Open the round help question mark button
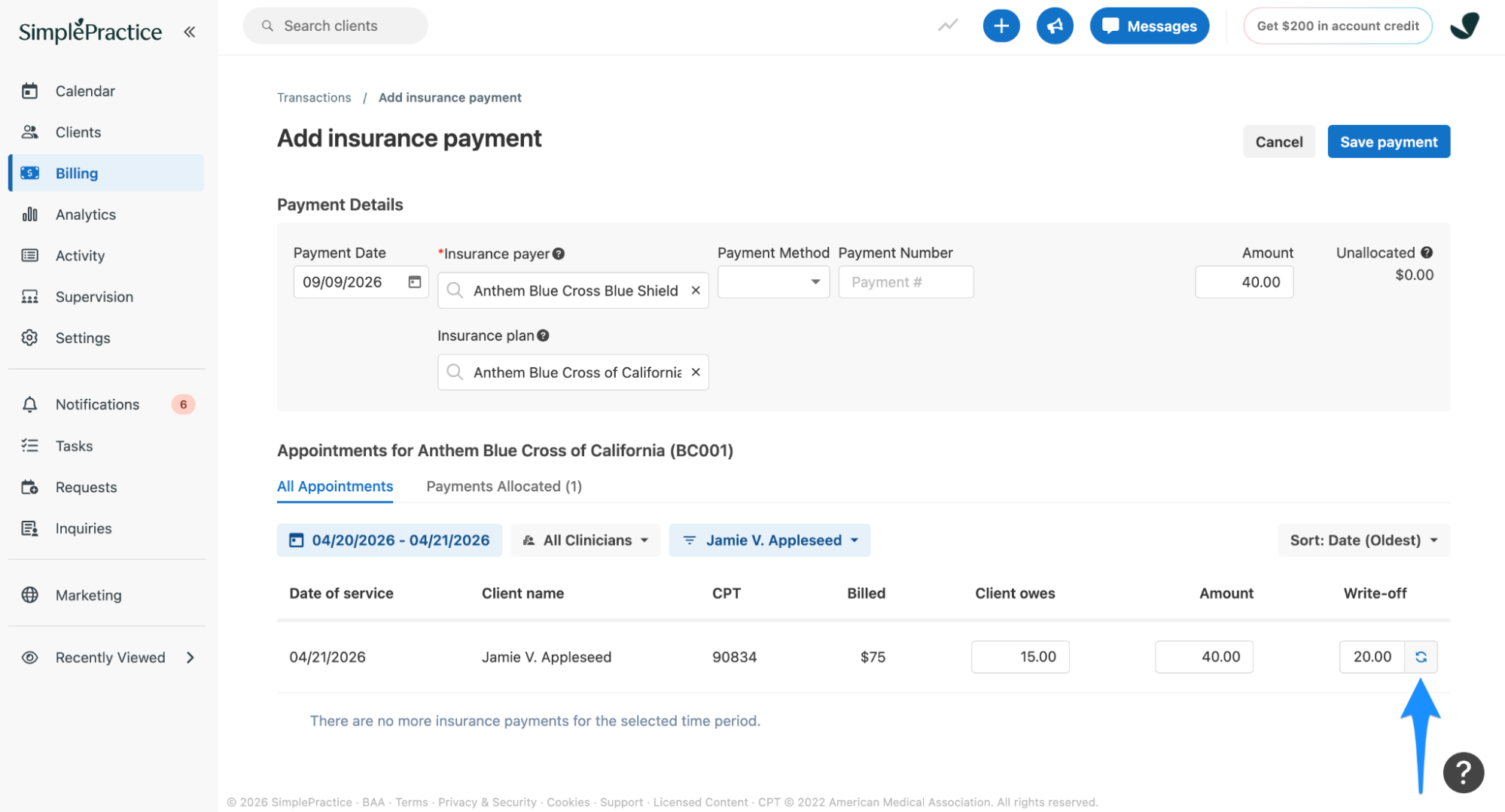This screenshot has height=812, width=1505. pos(1463,772)
